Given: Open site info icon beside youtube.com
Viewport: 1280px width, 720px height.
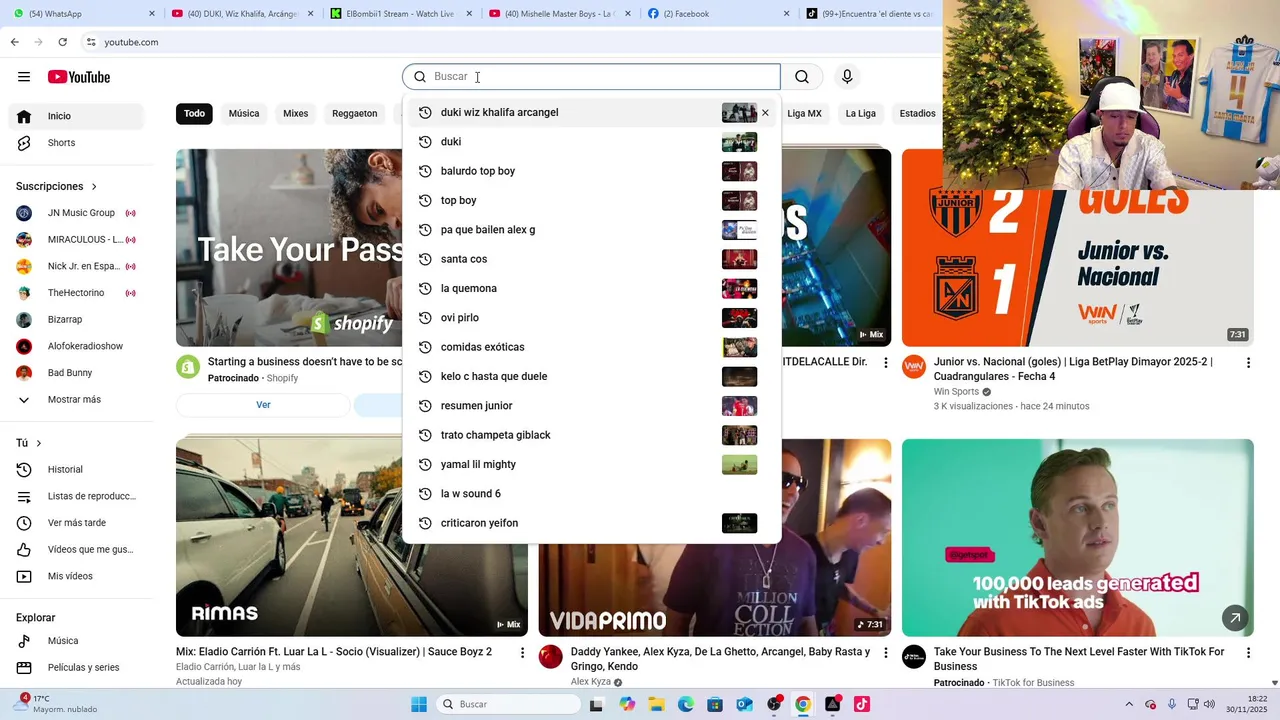Looking at the screenshot, I should [91, 42].
